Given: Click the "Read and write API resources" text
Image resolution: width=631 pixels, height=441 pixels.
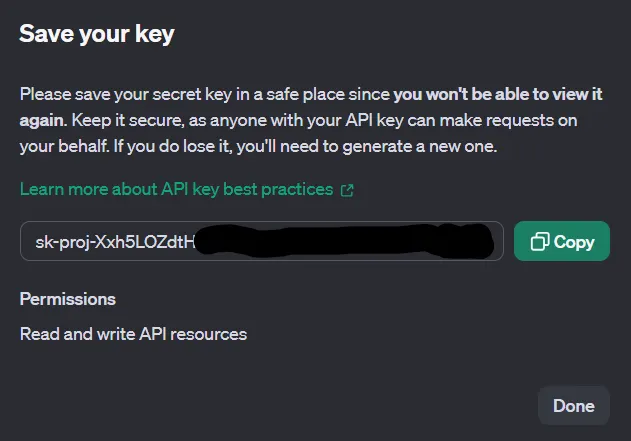Looking at the screenshot, I should [133, 334].
